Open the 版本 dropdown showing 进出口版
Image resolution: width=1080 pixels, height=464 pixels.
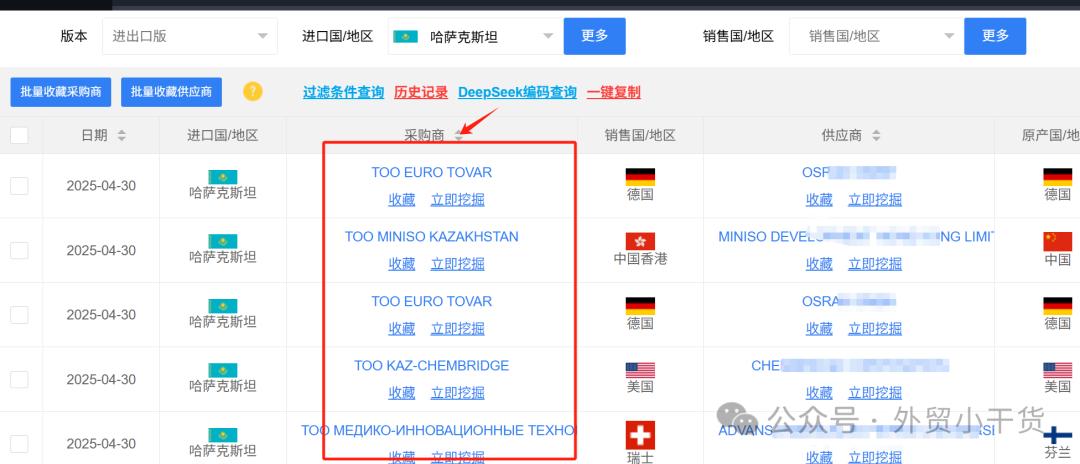190,36
